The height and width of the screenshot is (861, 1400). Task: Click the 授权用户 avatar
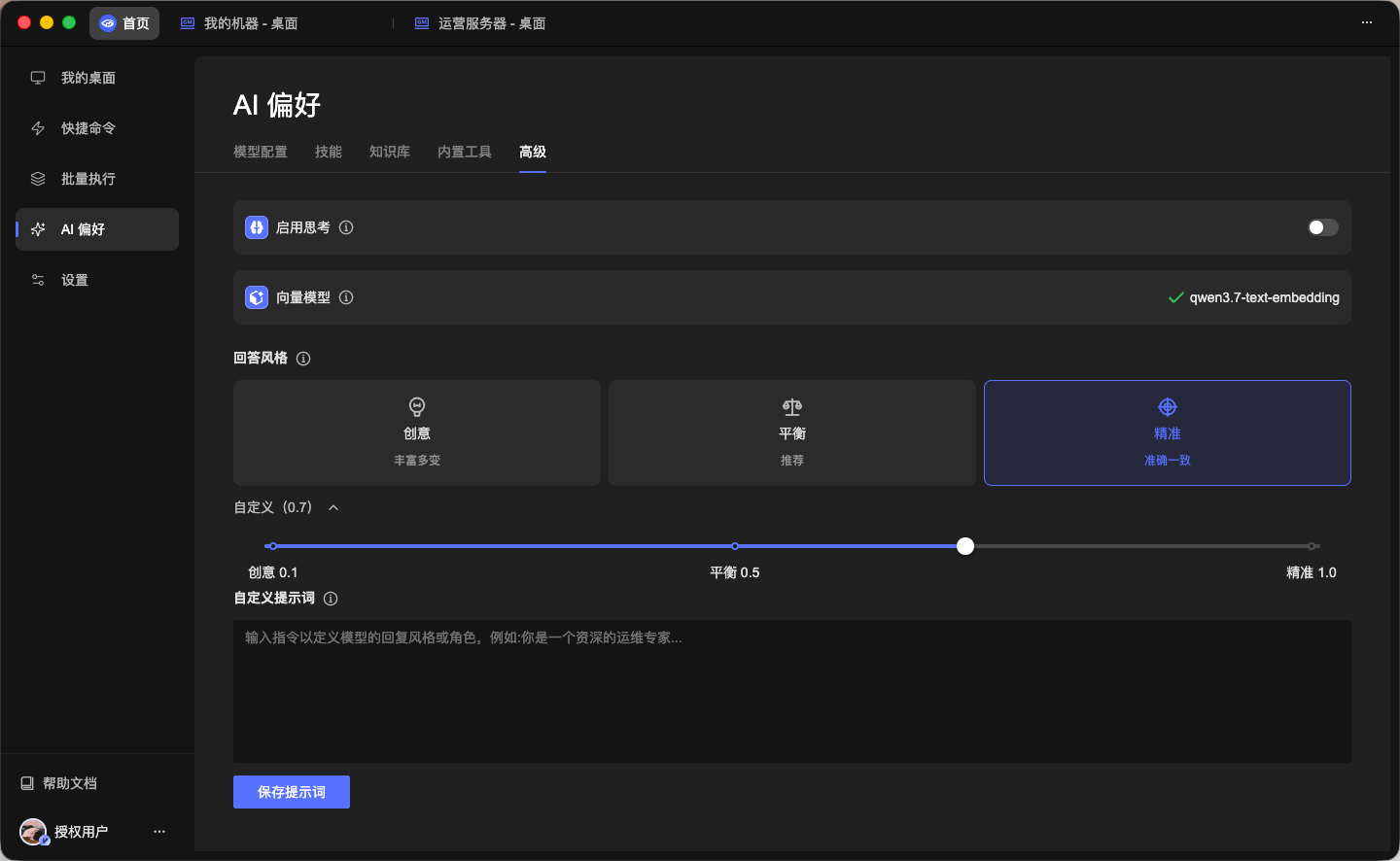click(34, 832)
